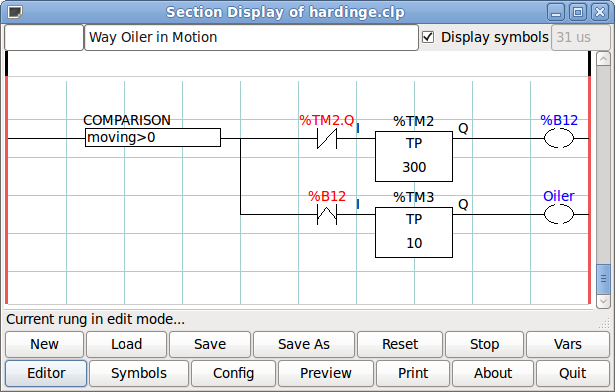This screenshot has width=615, height=392.
Task: Open the Config dialog
Action: pos(233,373)
